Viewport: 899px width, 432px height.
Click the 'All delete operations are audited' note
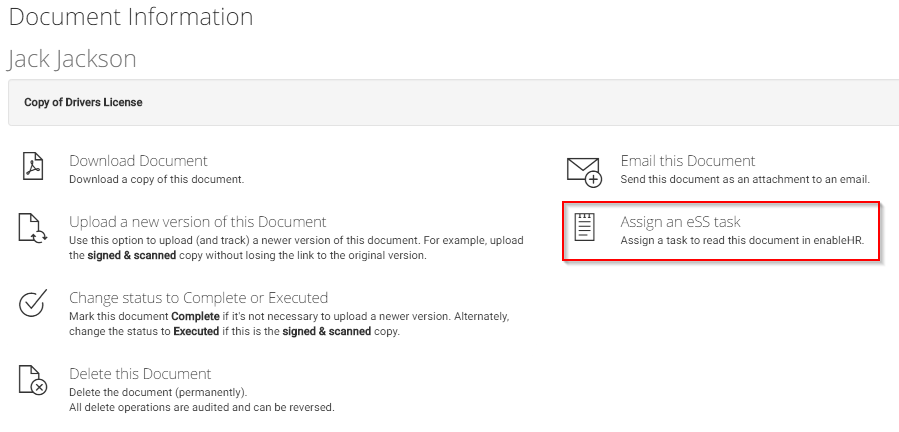pyautogui.click(x=201, y=407)
